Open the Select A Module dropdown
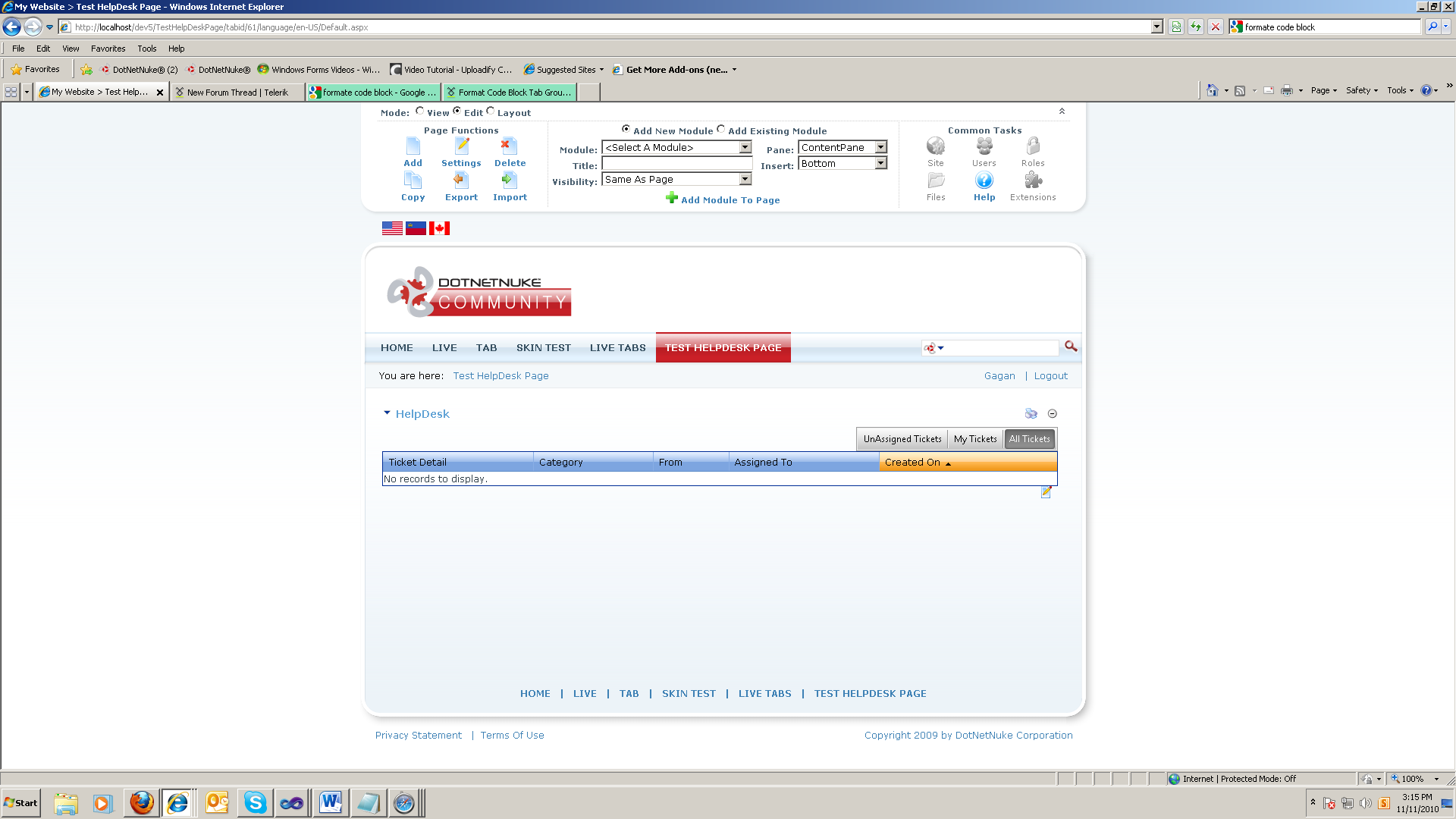Viewport: 1456px width, 819px height. click(745, 148)
